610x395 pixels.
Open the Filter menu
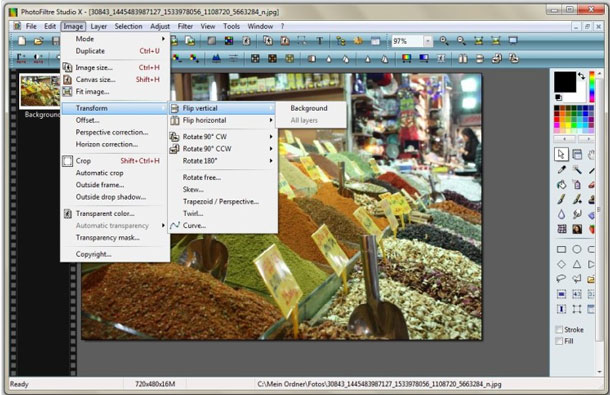tap(185, 26)
